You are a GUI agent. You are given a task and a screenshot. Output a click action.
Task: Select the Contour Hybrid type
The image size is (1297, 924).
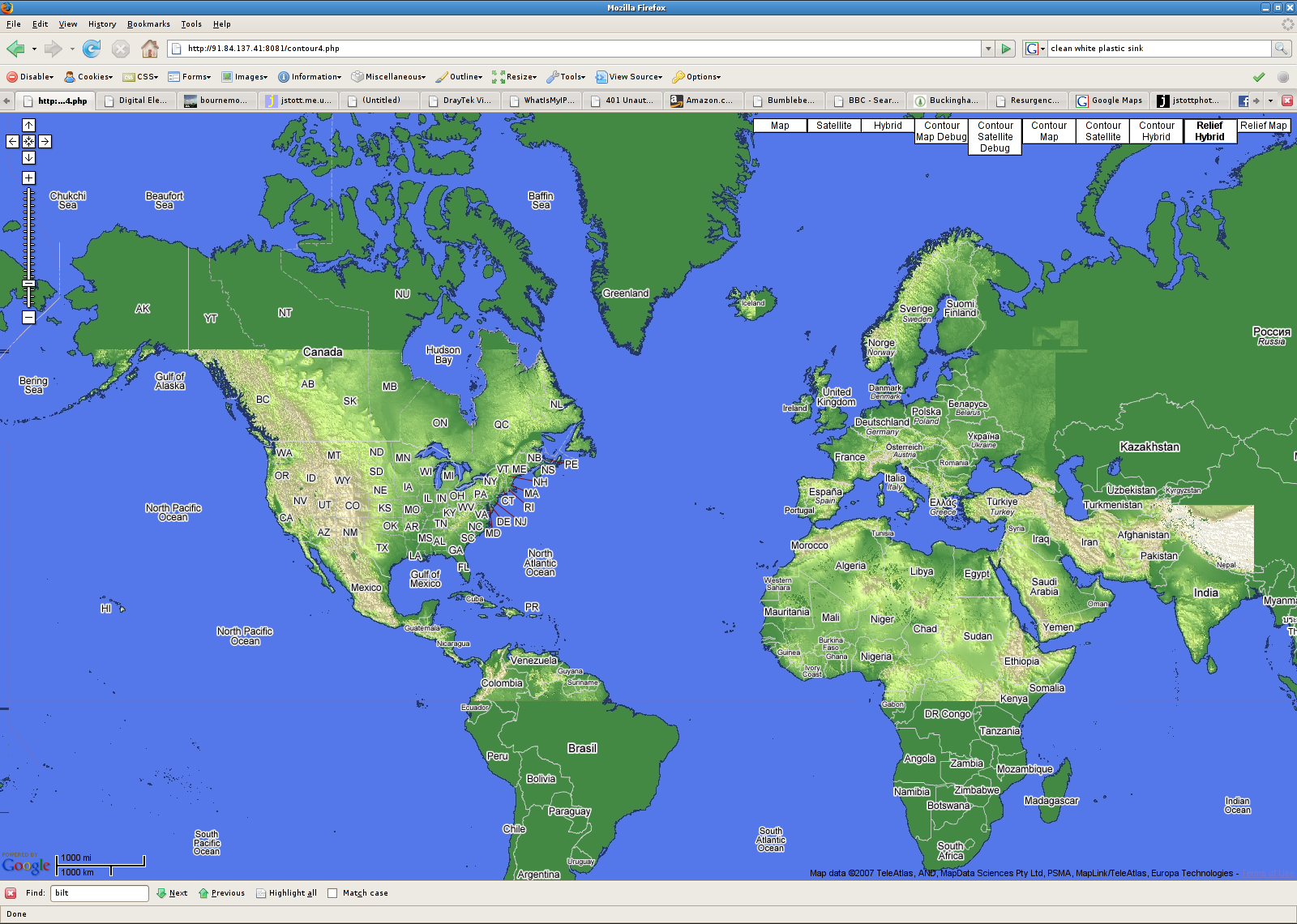pos(1157,131)
